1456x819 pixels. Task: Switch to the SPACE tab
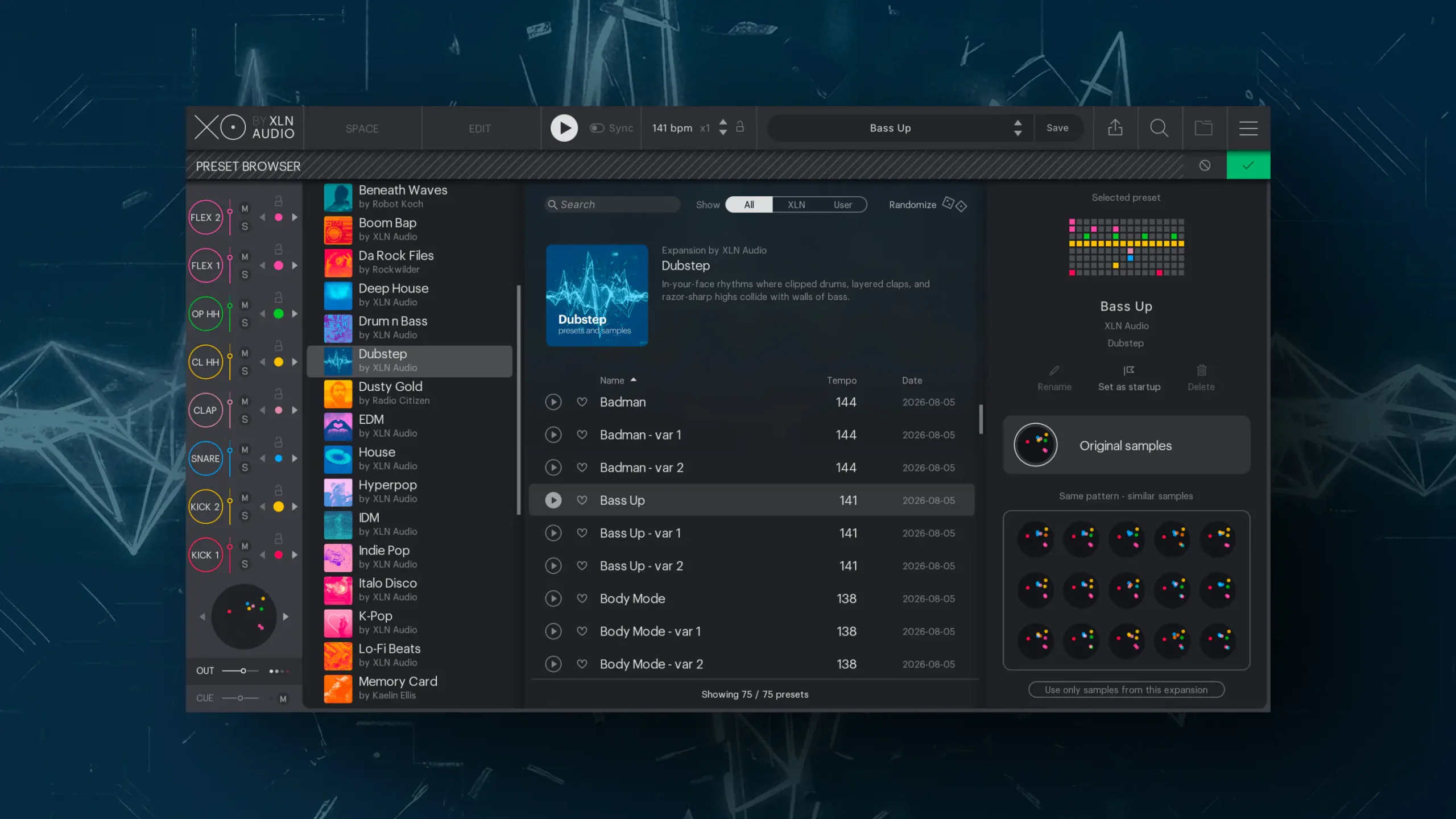(x=362, y=129)
